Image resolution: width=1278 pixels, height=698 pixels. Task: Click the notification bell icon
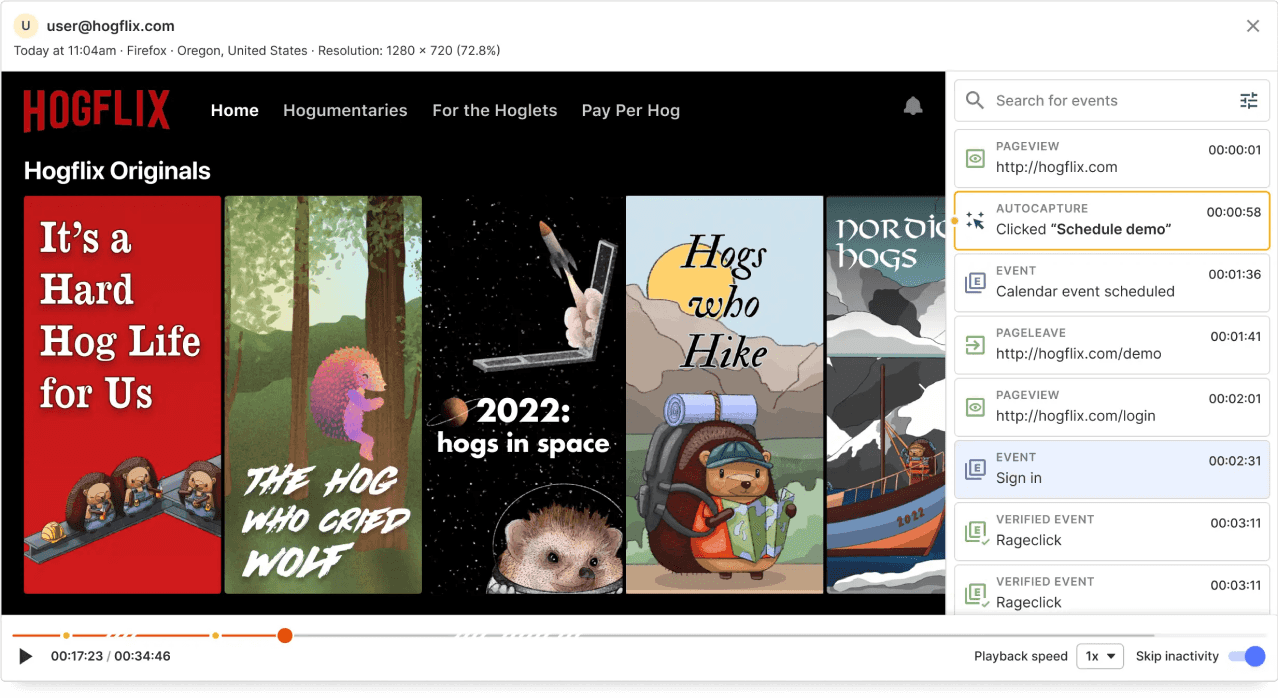pos(913,106)
